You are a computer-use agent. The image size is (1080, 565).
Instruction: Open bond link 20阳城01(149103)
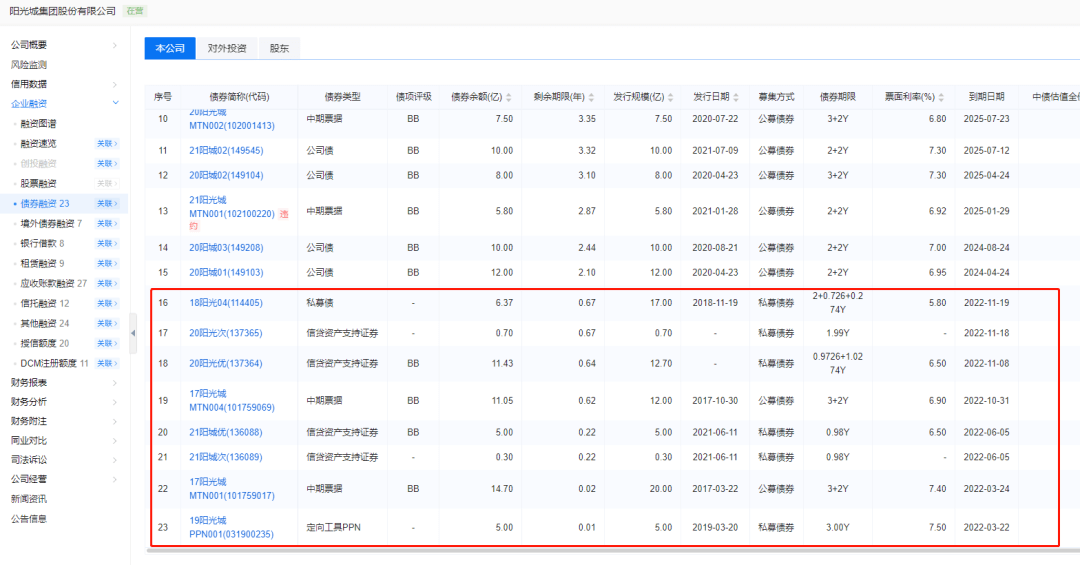(x=226, y=273)
